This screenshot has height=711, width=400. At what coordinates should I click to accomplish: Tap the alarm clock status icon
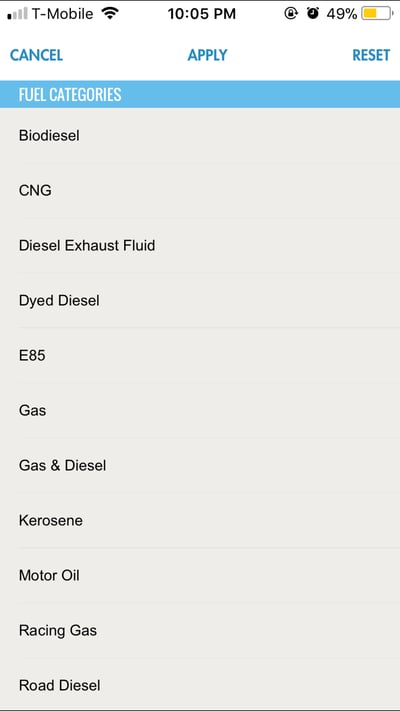pyautogui.click(x=312, y=14)
